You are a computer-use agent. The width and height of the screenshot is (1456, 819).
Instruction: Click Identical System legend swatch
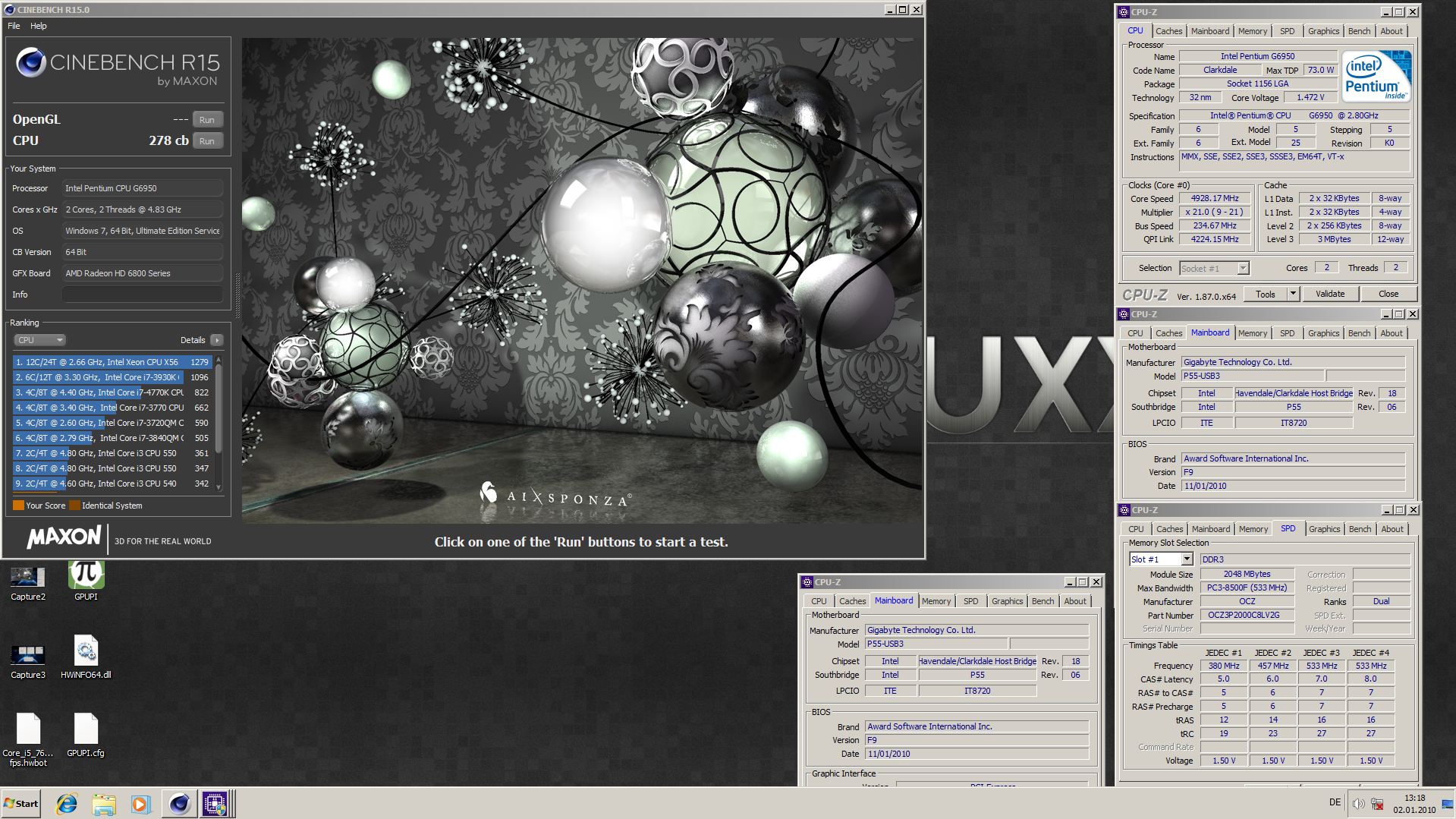[74, 506]
